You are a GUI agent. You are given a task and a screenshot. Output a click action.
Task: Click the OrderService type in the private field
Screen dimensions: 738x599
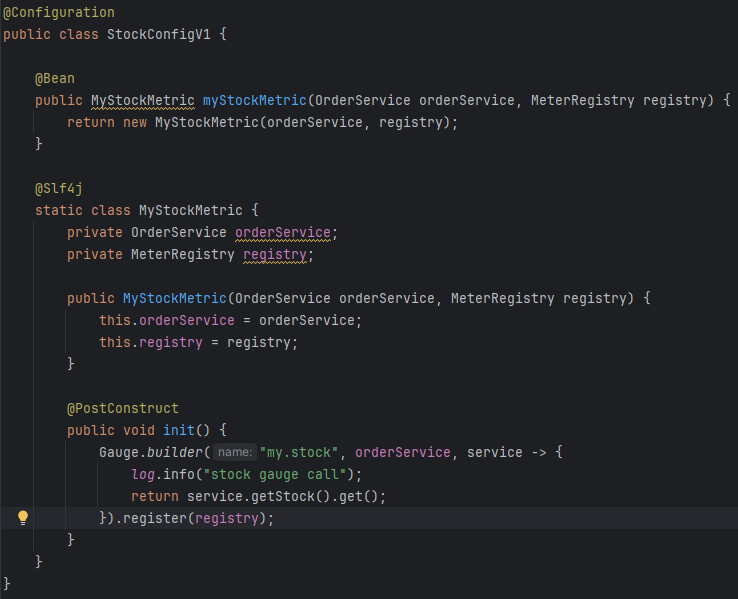[x=179, y=232]
